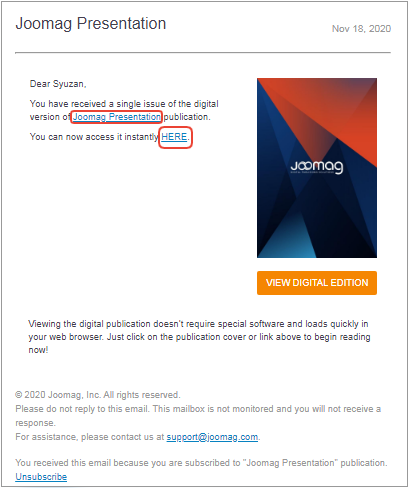The width and height of the screenshot is (409, 488).
Task: Click the Nov 18, 2020 date
Action: tap(361, 29)
